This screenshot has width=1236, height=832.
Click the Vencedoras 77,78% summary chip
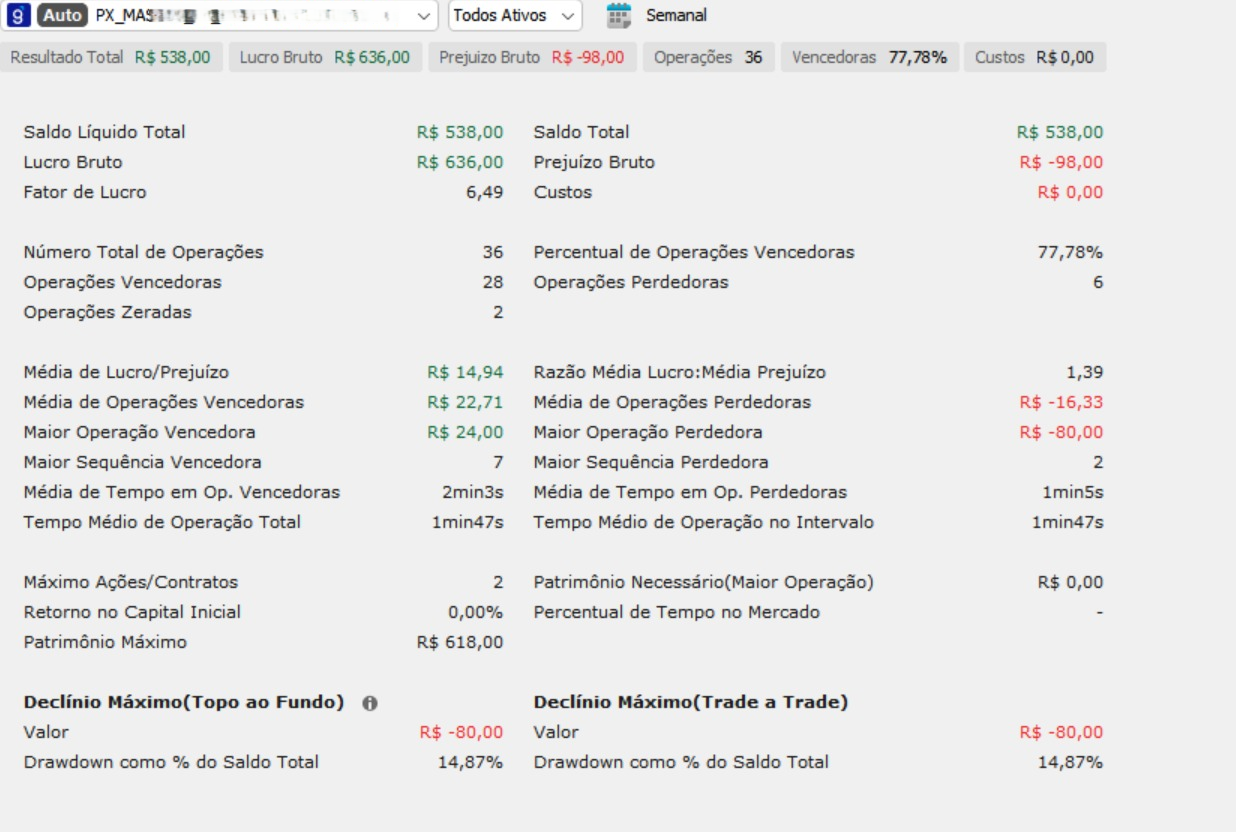coord(869,57)
